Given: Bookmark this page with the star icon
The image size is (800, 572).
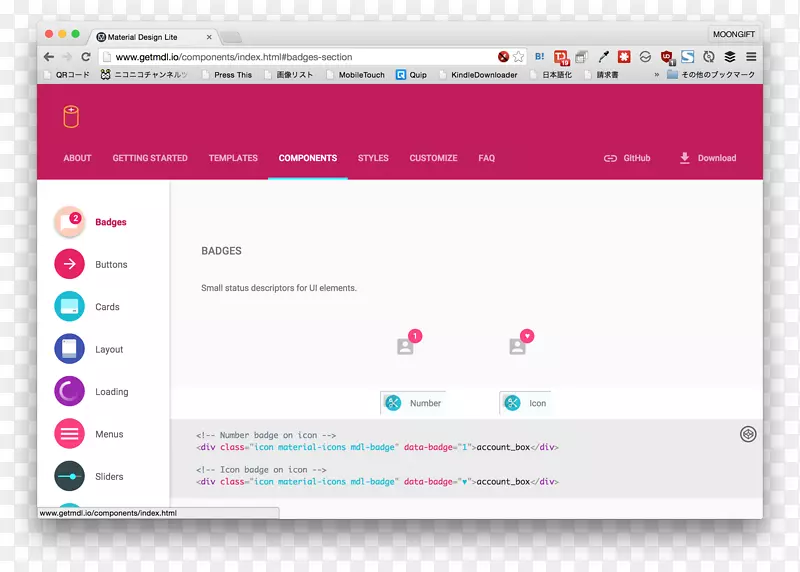Looking at the screenshot, I should (x=519, y=57).
